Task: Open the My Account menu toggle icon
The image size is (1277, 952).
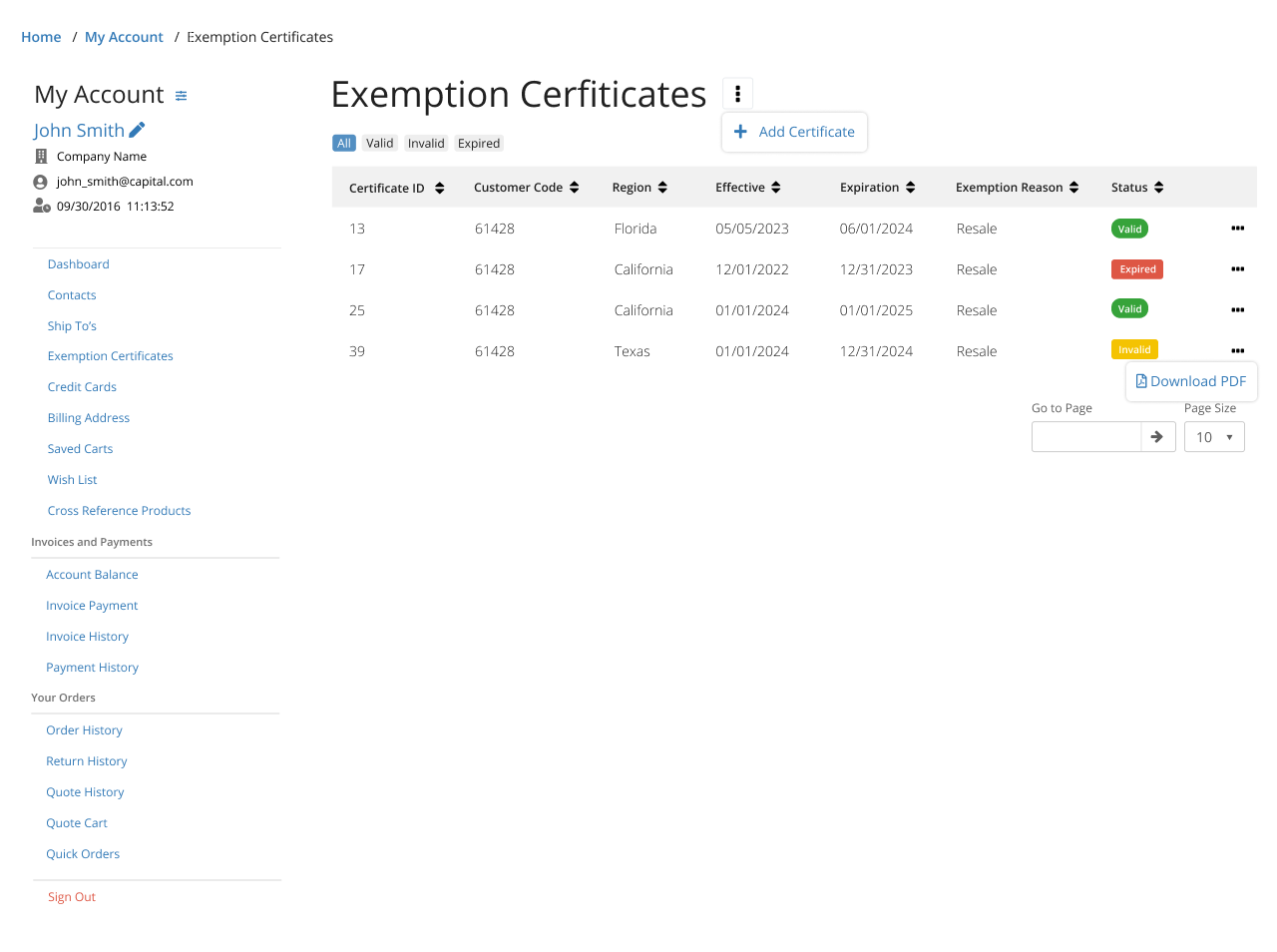Action: [x=181, y=96]
